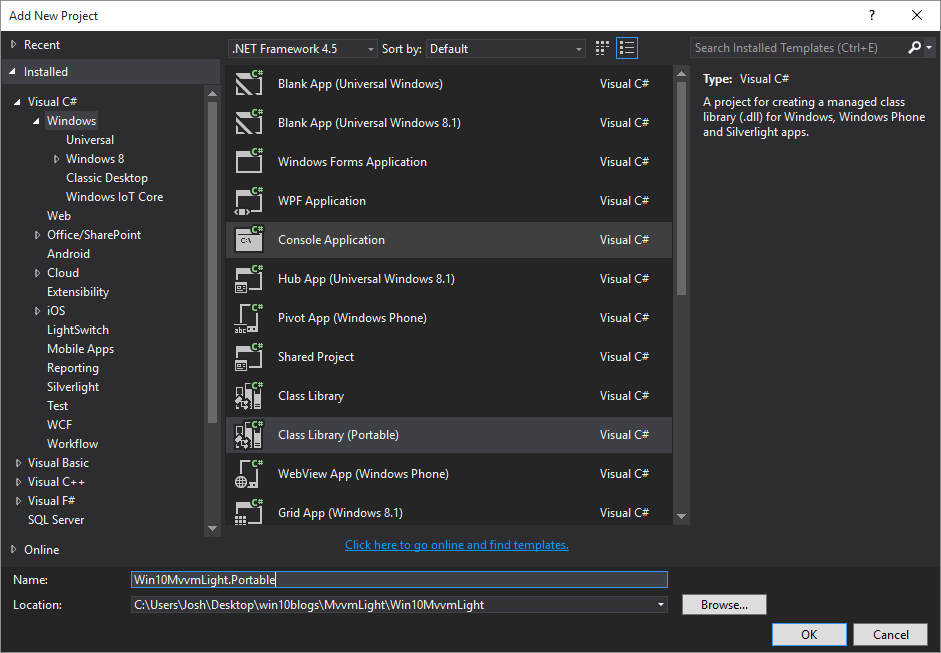The width and height of the screenshot is (941, 653).
Task: Select the Pivot App (Windows Phone) icon
Action: point(249,317)
